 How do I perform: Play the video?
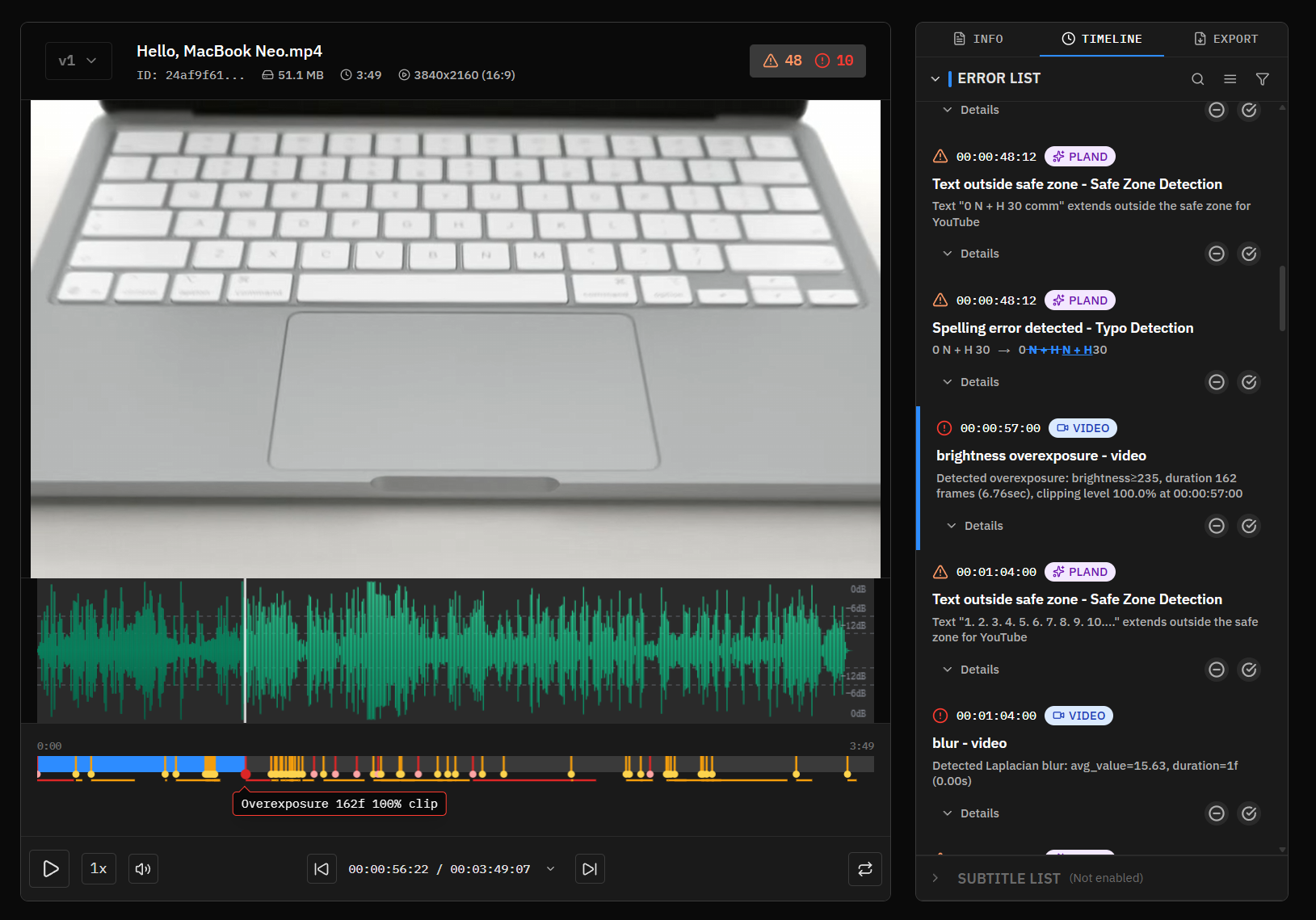click(49, 869)
